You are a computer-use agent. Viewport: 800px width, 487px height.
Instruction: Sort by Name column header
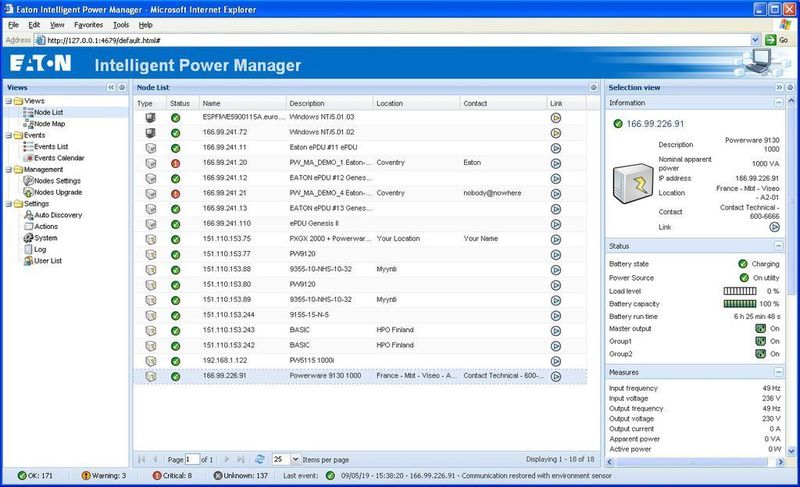tap(242, 103)
